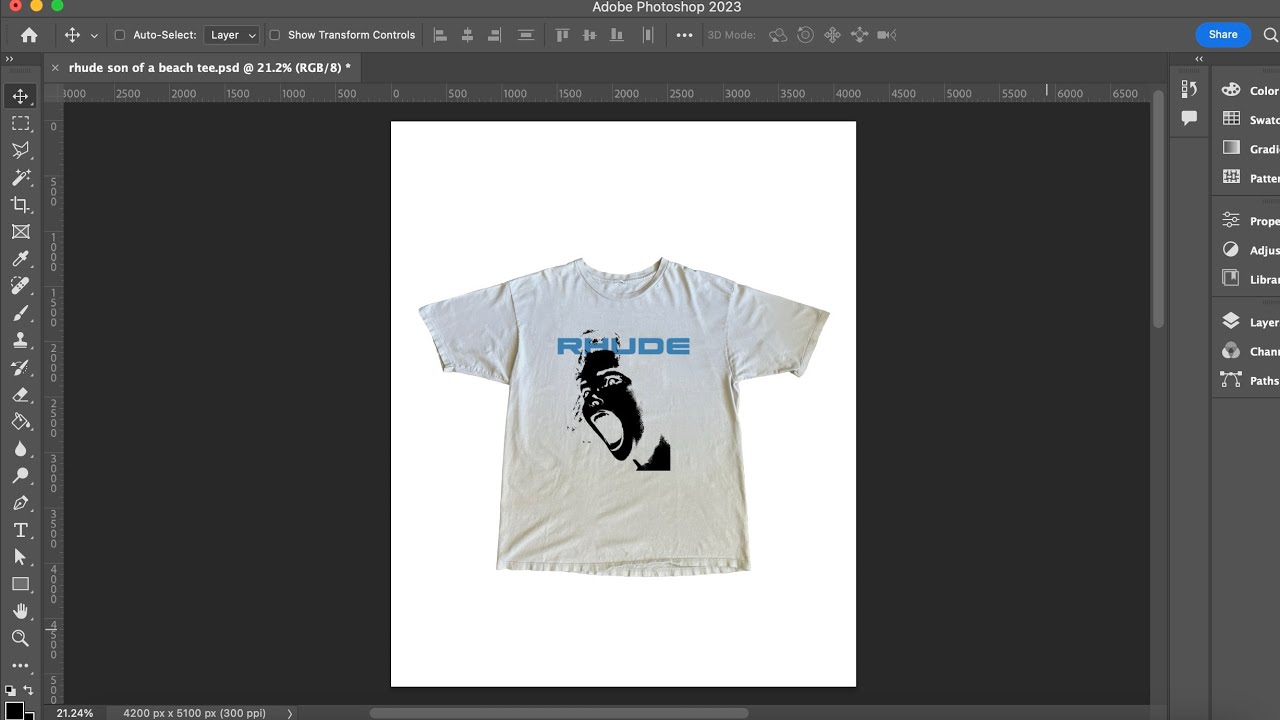The image size is (1280, 720).
Task: Swap foreground and background colors
Action: tap(28, 691)
